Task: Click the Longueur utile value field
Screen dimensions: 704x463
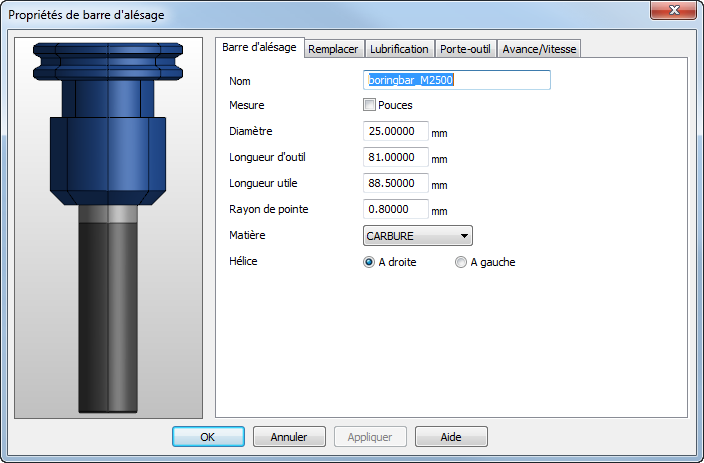Action: point(396,183)
